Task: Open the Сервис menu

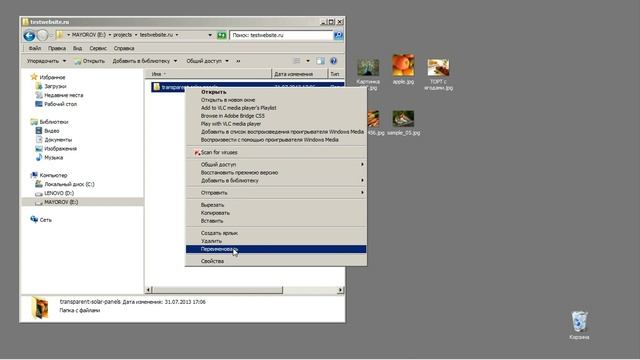Action: pos(98,48)
